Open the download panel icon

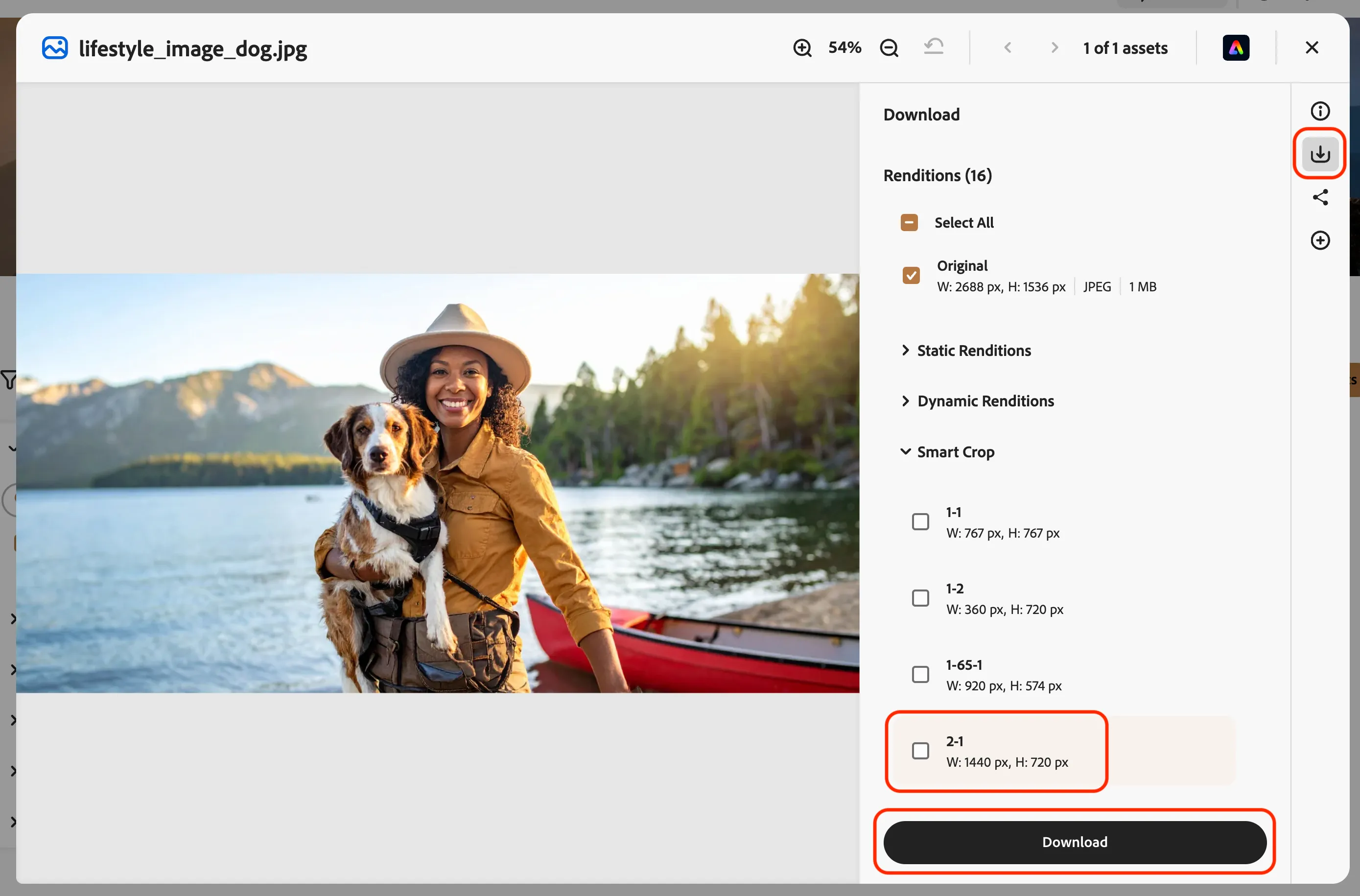click(x=1320, y=154)
